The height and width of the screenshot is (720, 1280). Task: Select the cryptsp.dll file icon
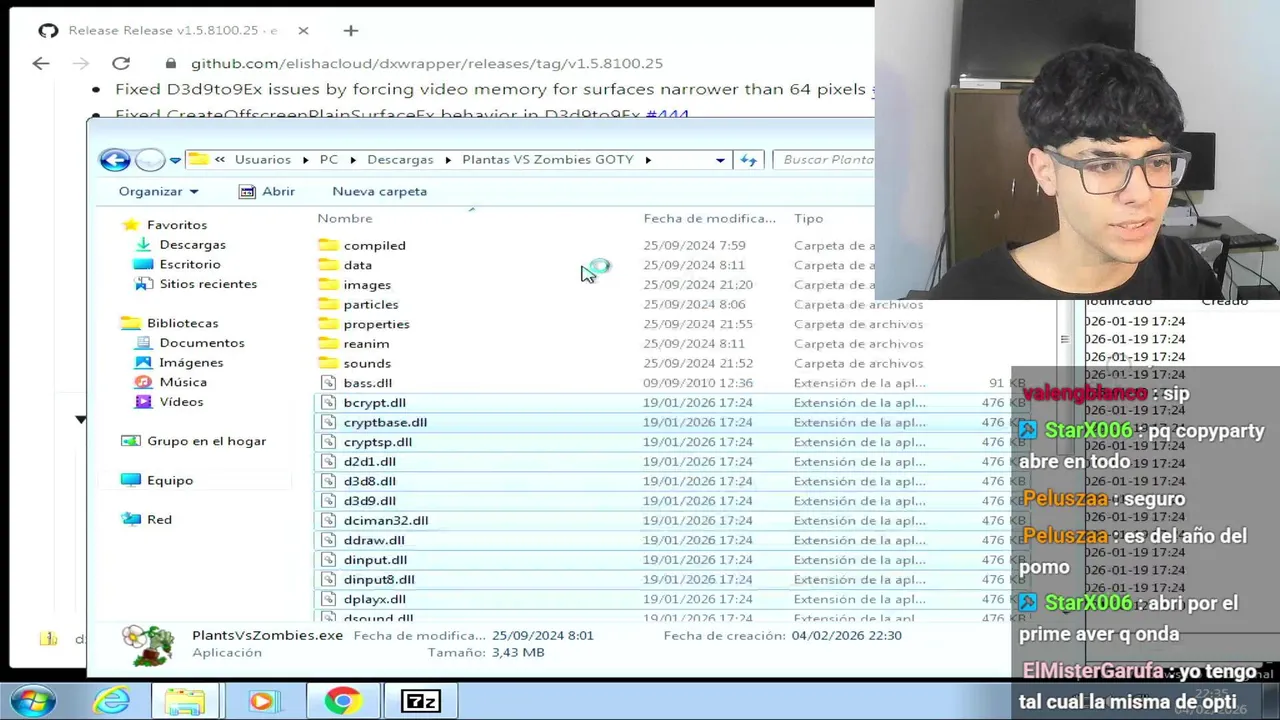[329, 442]
